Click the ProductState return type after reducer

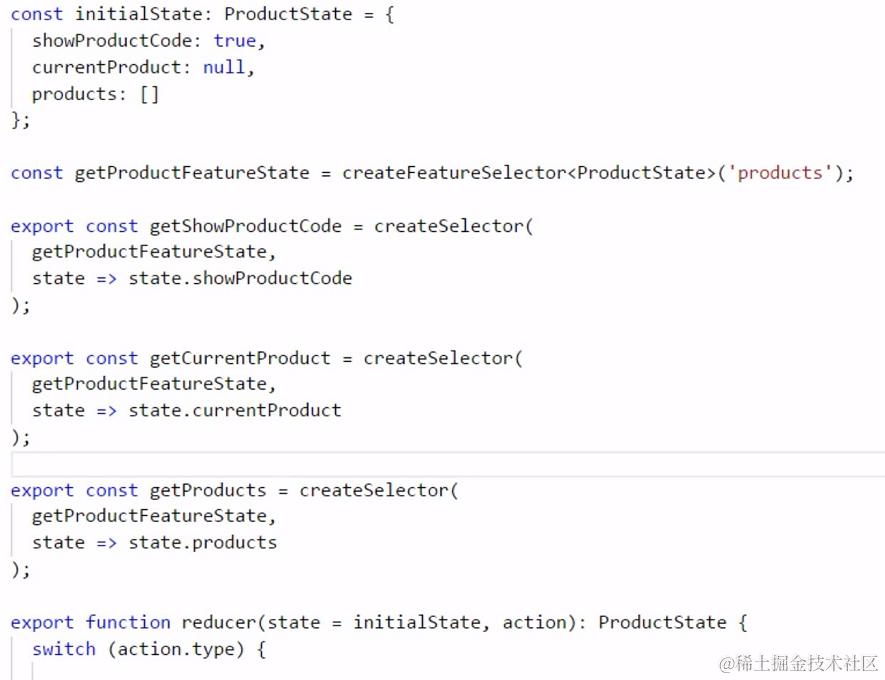pyautogui.click(x=662, y=623)
